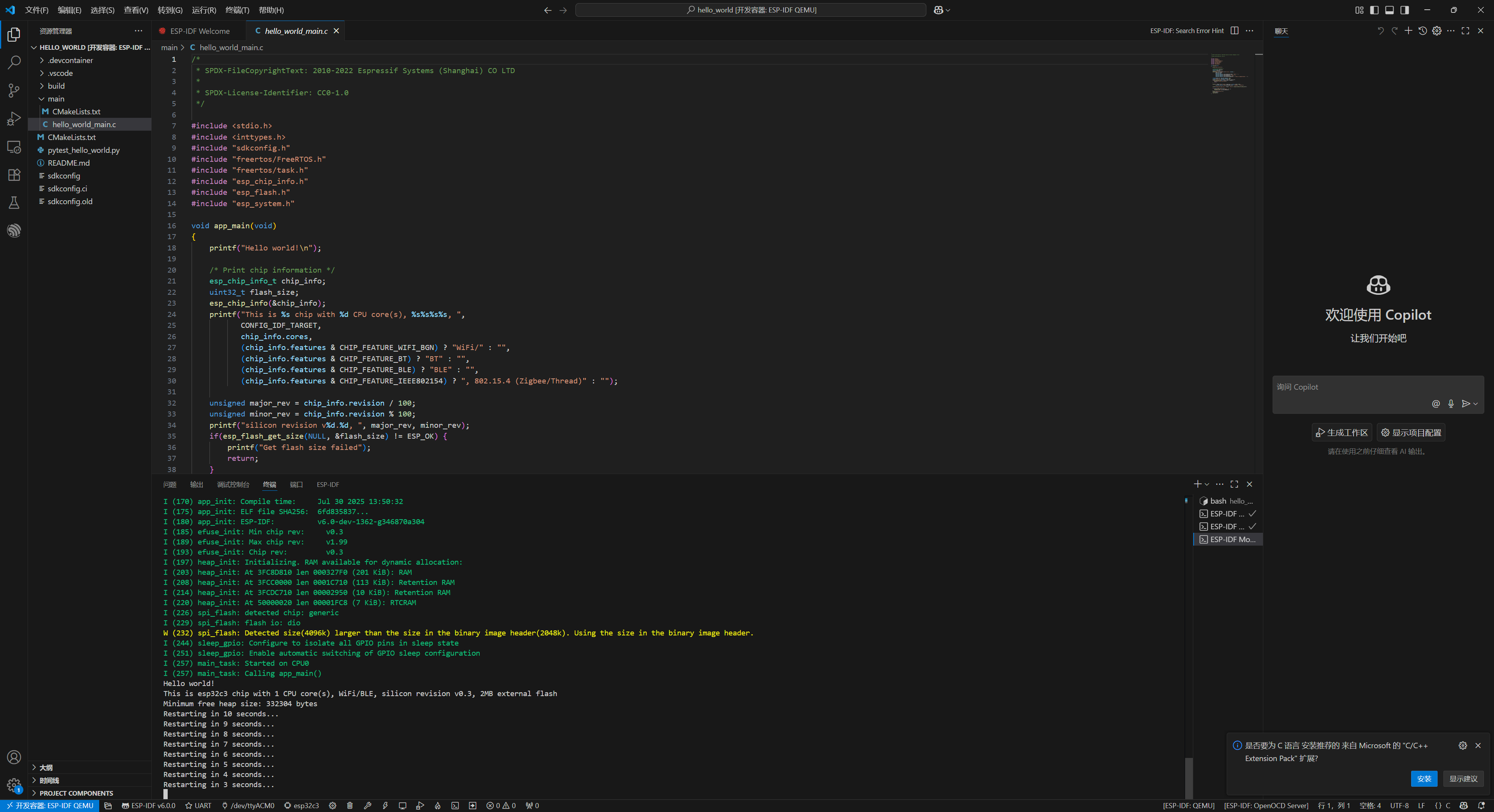This screenshot has width=1494, height=812.
Task: Click the 生成工作区 button
Action: pos(1341,432)
